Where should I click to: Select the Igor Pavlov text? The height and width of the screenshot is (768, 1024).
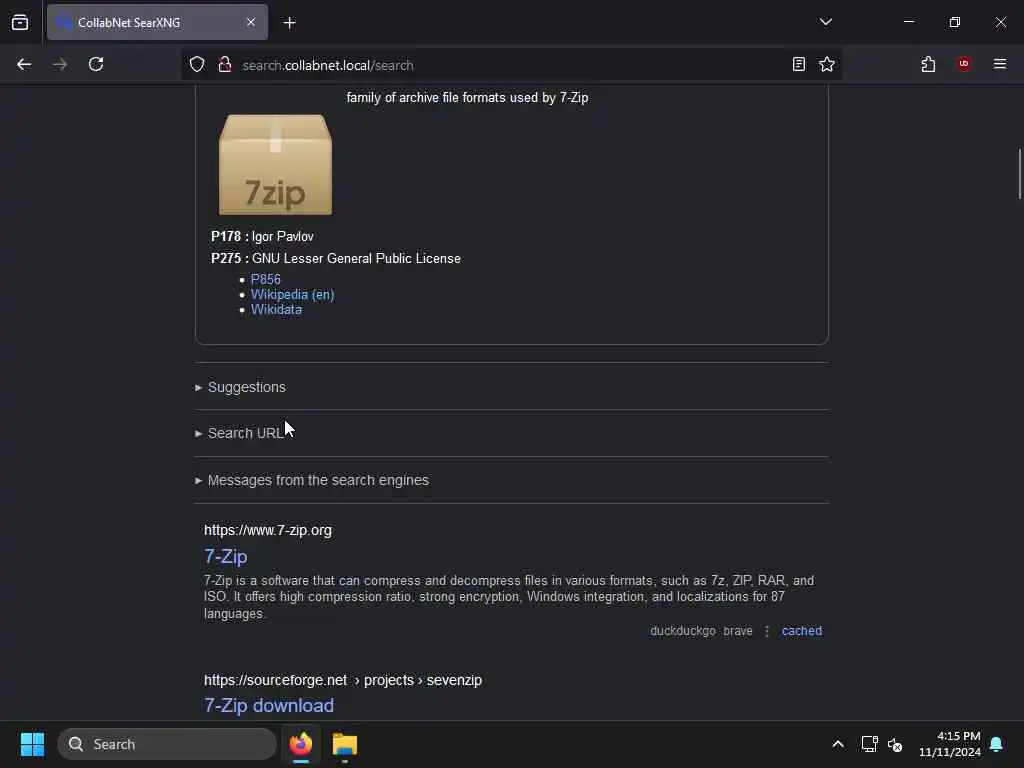click(x=282, y=236)
